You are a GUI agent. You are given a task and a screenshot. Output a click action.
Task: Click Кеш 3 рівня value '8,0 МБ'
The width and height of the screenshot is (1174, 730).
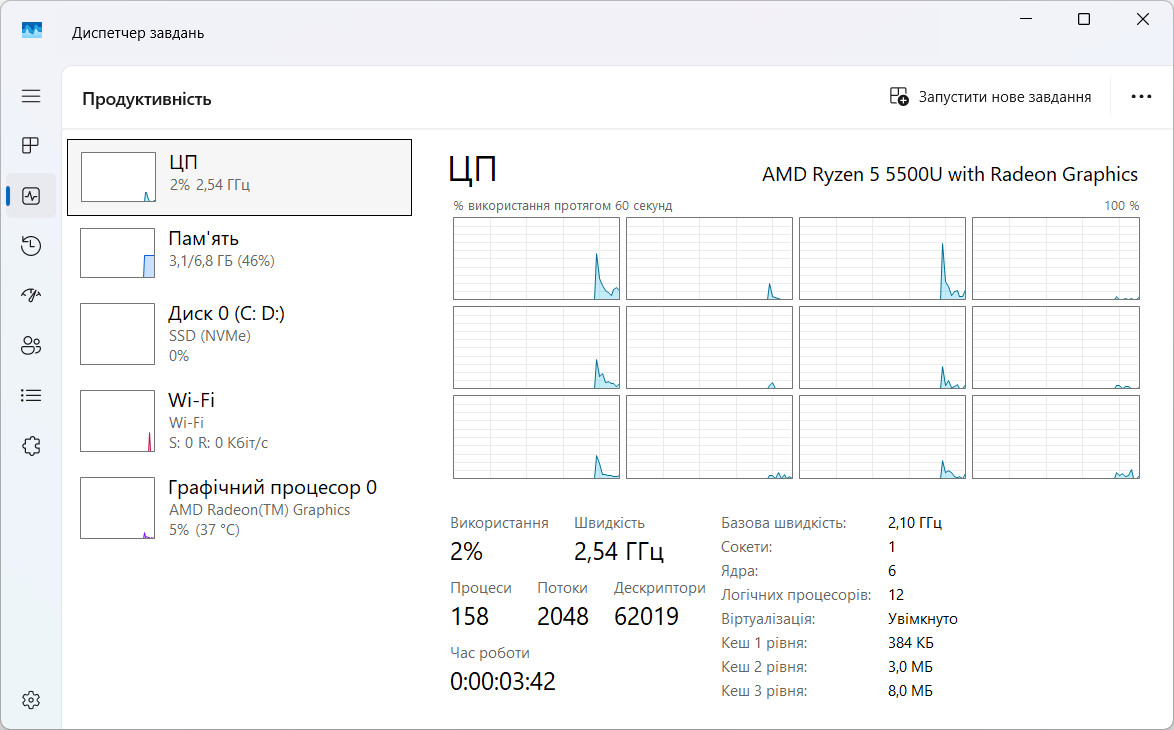click(x=910, y=690)
